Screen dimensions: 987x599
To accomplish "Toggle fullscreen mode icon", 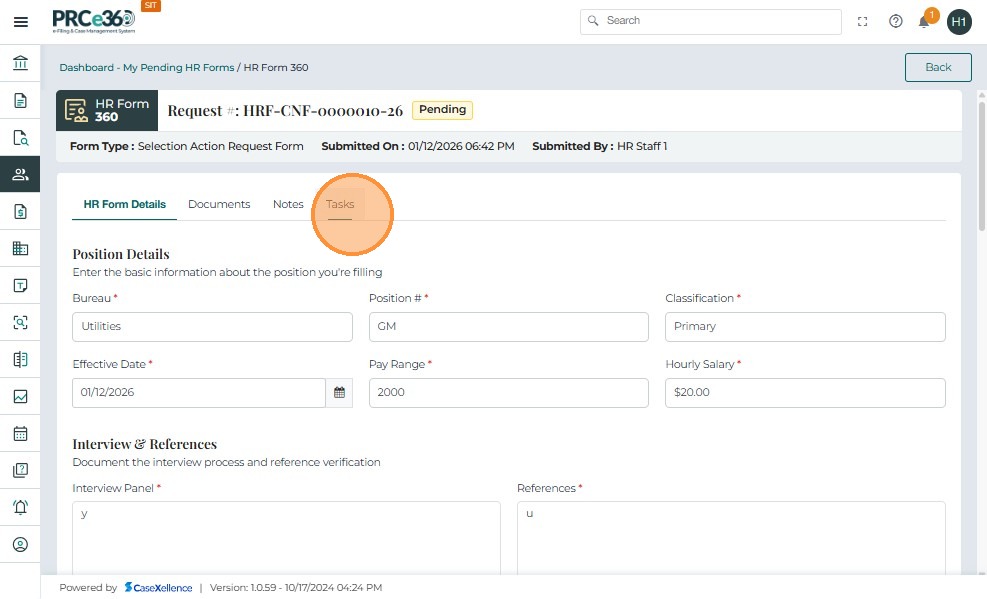I will coord(863,21).
